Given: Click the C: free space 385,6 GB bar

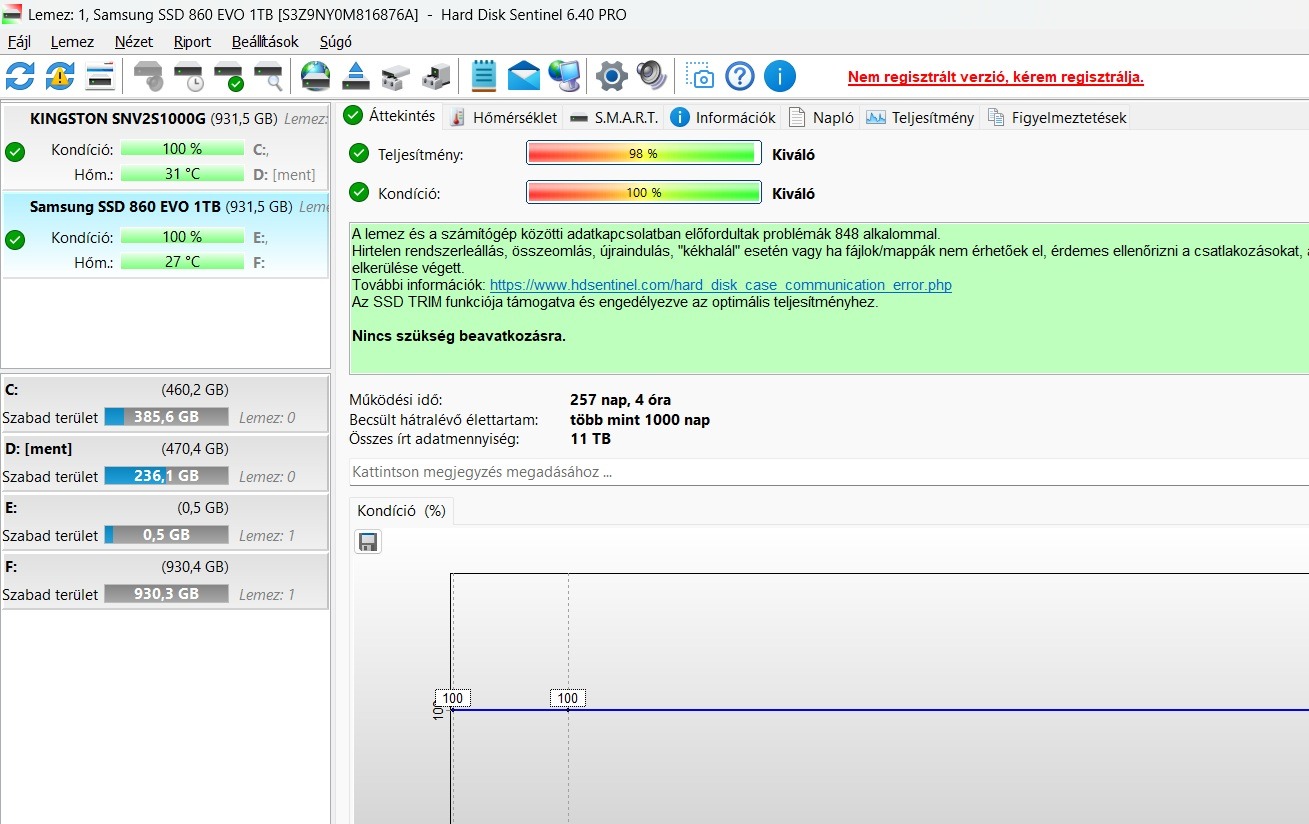Looking at the screenshot, I should coord(166,417).
